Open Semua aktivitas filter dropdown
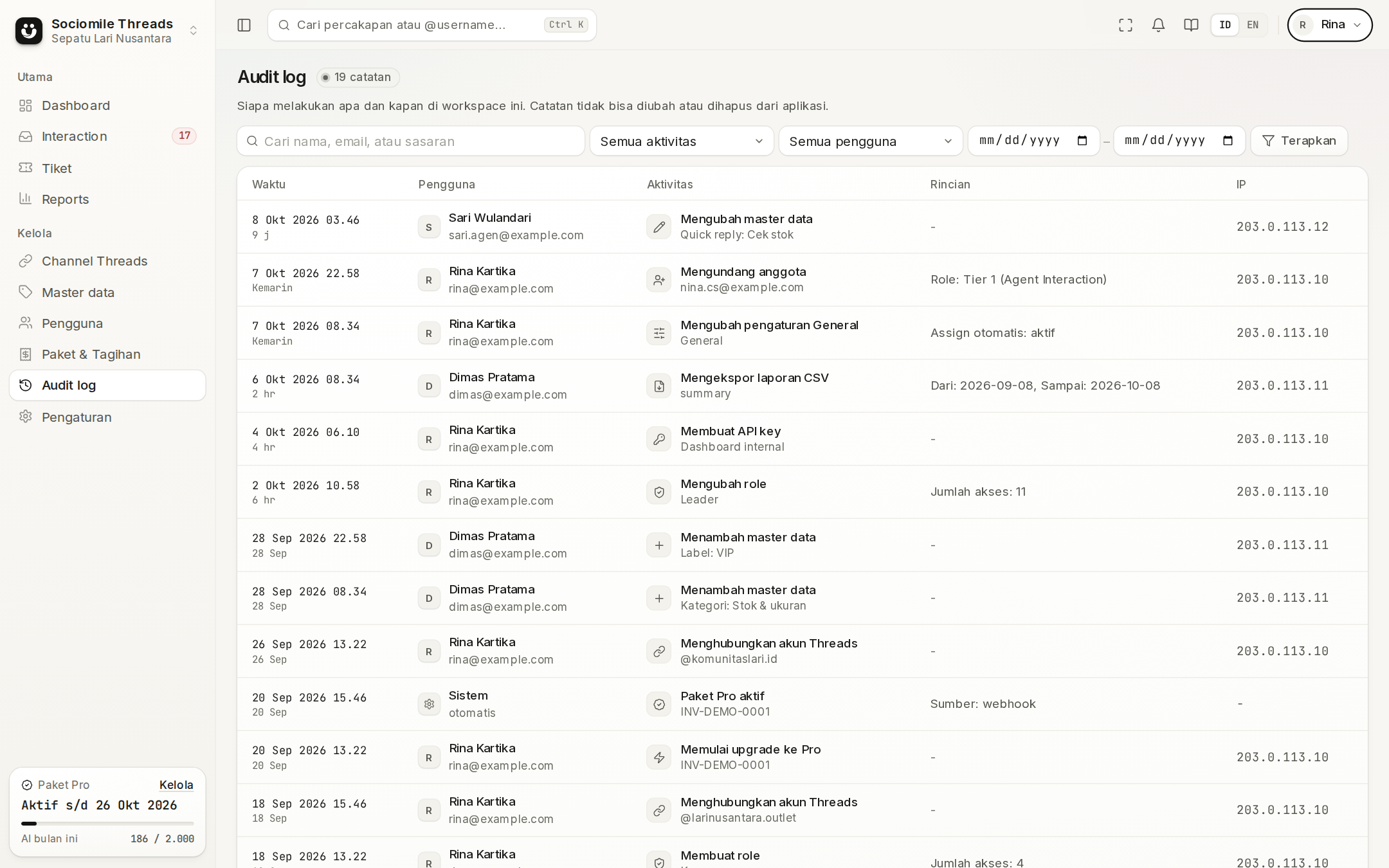This screenshot has width=1389, height=868. (682, 141)
